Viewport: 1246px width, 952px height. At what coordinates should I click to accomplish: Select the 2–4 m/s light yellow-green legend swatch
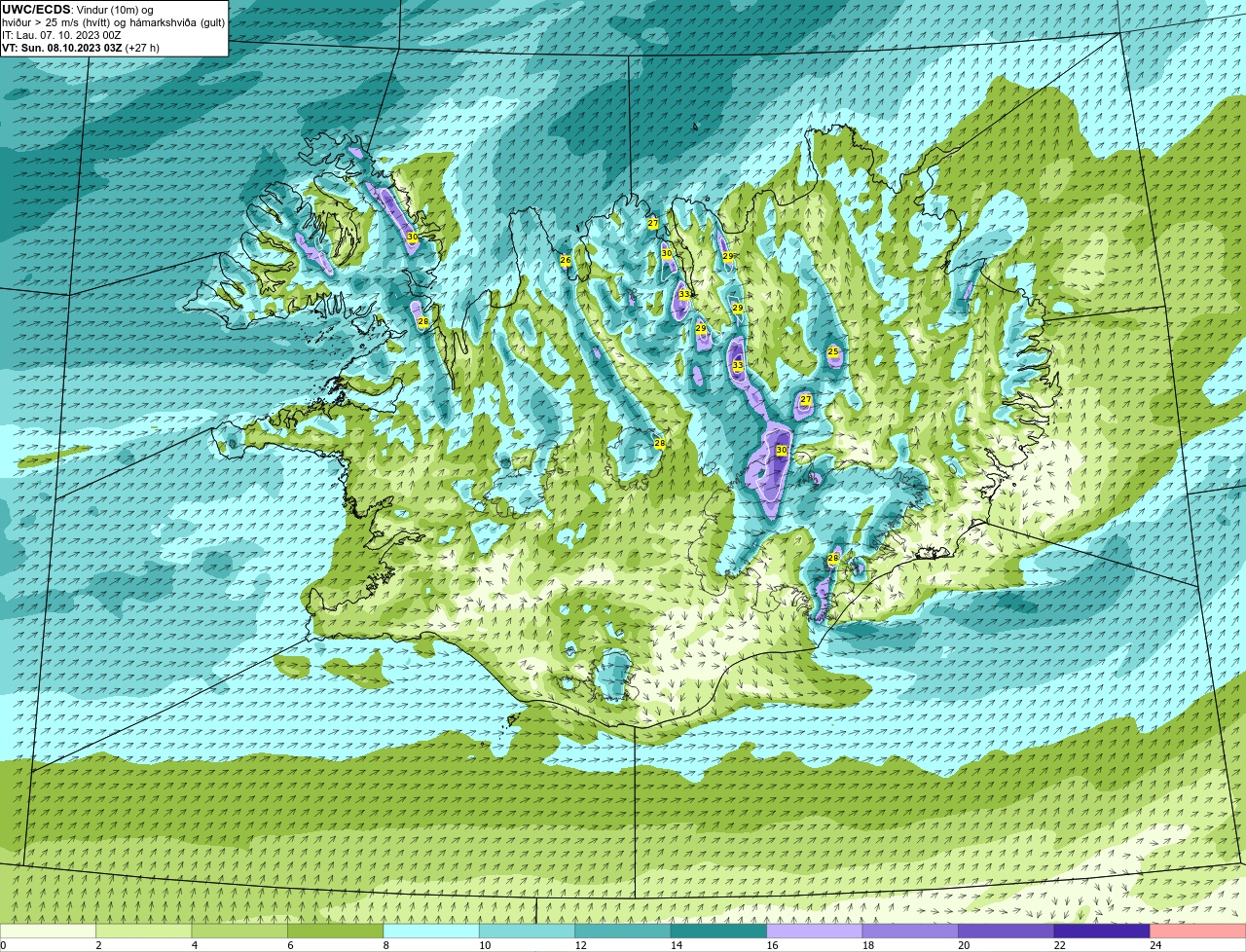pos(144,931)
